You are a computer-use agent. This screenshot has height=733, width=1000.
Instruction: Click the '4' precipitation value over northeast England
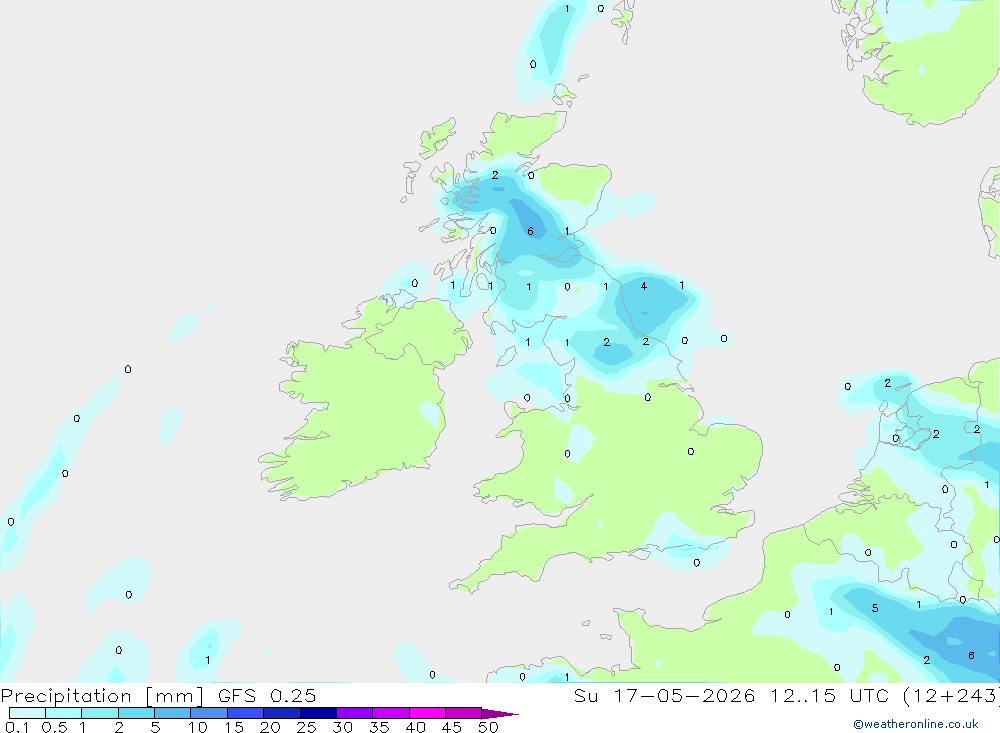[643, 286]
